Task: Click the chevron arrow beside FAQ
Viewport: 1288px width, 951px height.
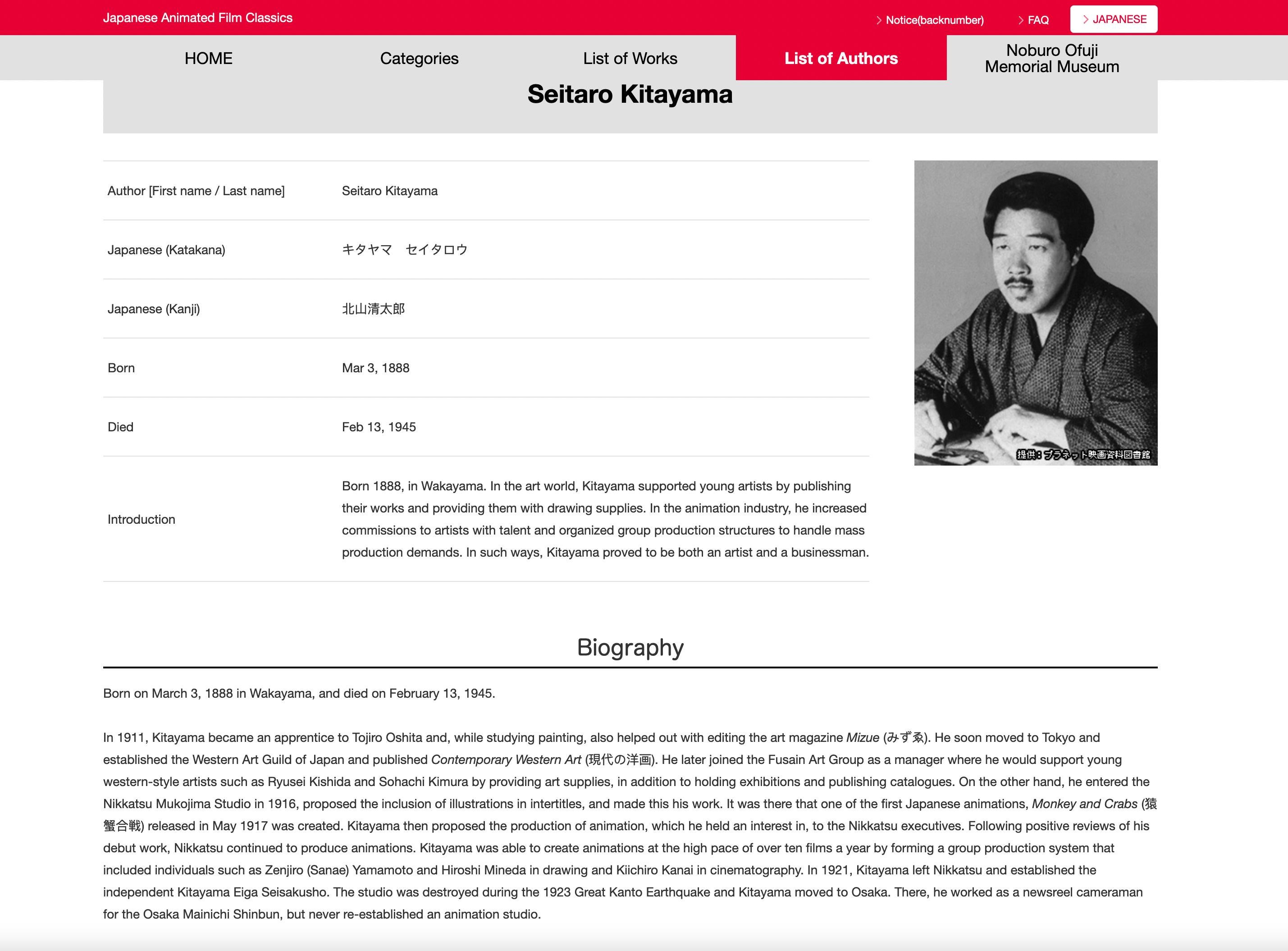Action: point(1021,20)
